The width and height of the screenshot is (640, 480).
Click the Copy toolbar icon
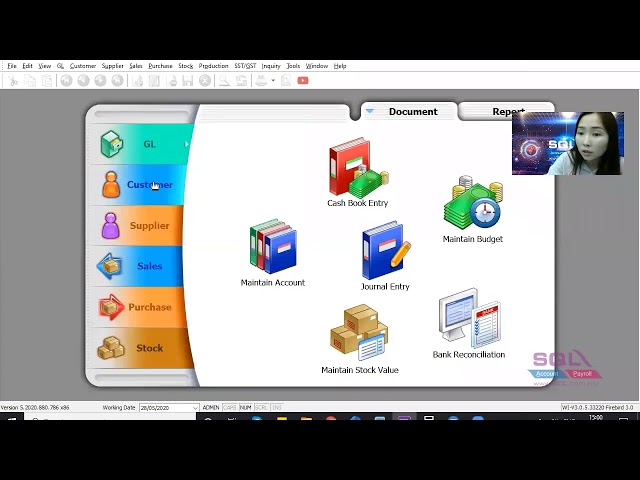click(x=30, y=81)
